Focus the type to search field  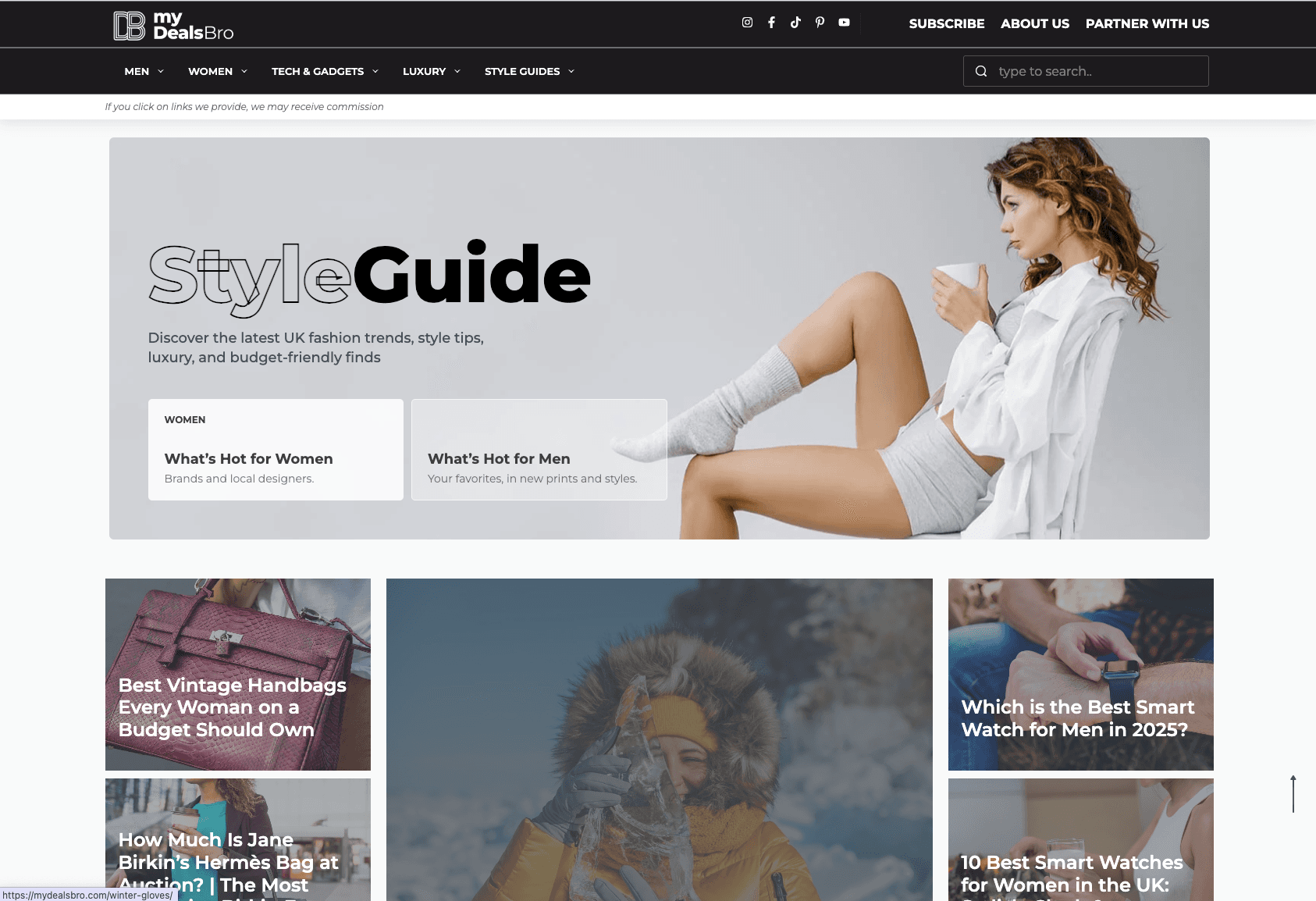tap(1097, 71)
